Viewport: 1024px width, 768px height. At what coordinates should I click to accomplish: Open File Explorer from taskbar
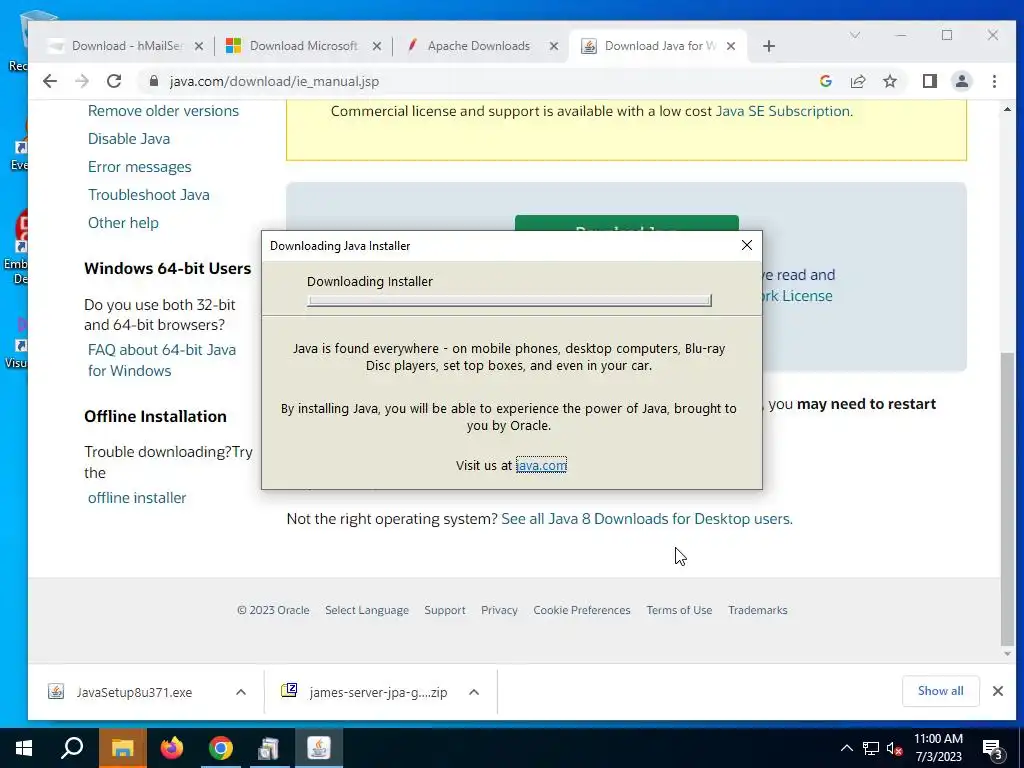tap(122, 748)
